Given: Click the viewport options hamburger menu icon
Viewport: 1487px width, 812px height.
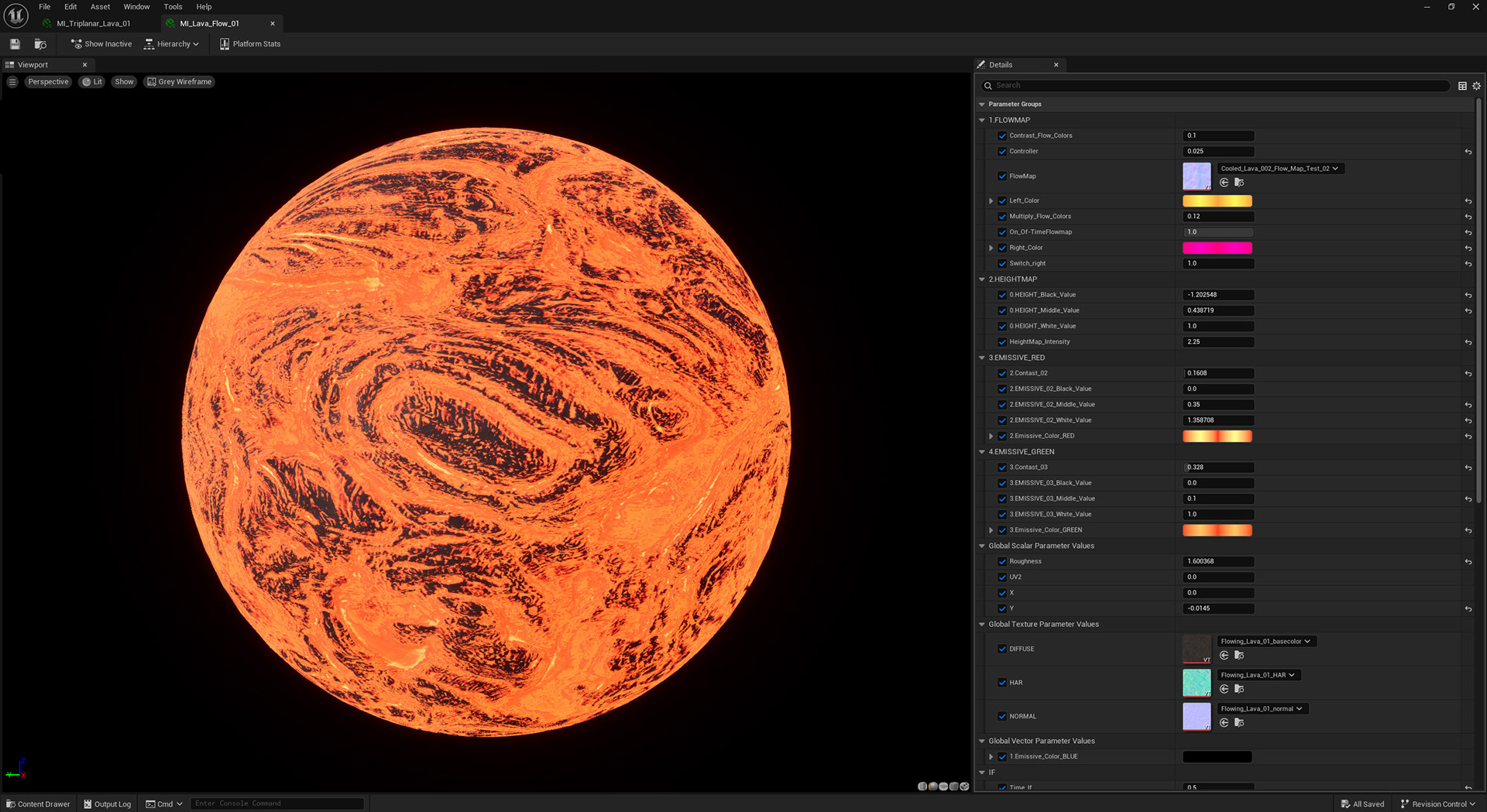Looking at the screenshot, I should [12, 82].
